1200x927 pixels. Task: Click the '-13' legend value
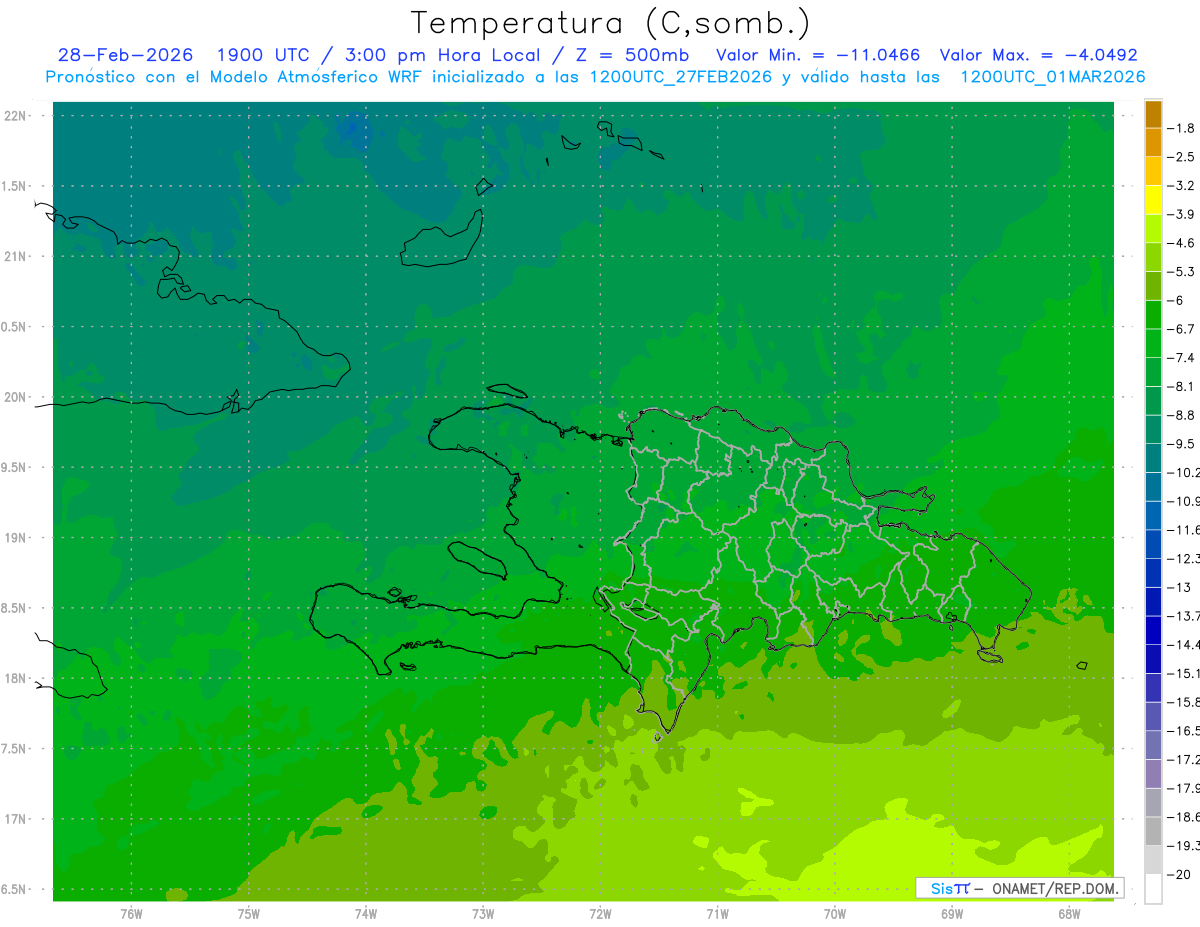(x=1178, y=587)
